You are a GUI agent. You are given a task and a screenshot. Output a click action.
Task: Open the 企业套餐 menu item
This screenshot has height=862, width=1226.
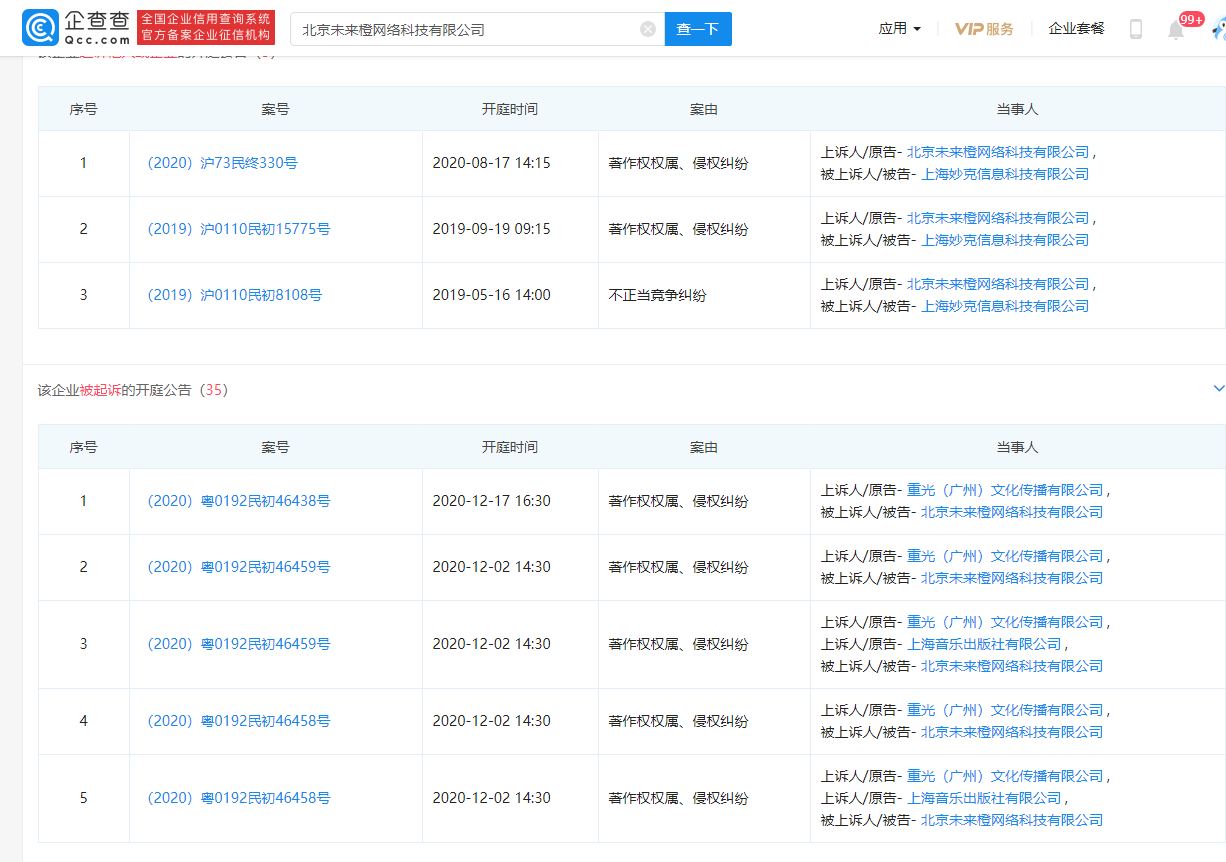click(1076, 29)
